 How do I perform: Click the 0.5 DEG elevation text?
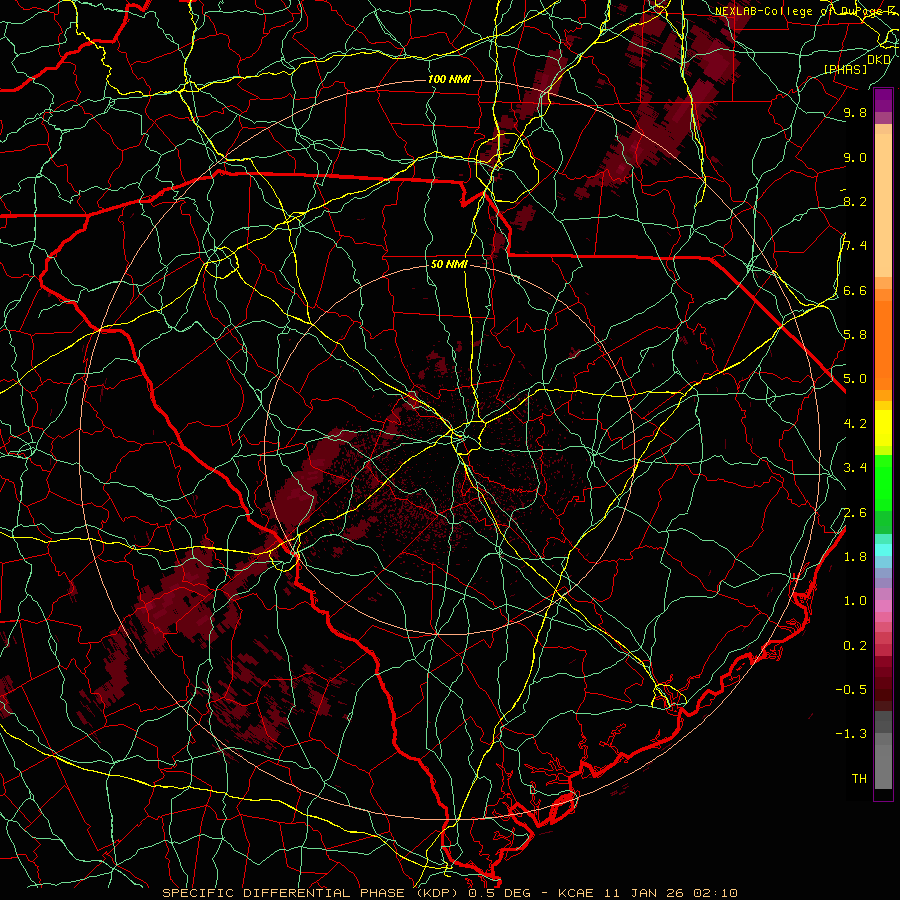click(x=498, y=893)
